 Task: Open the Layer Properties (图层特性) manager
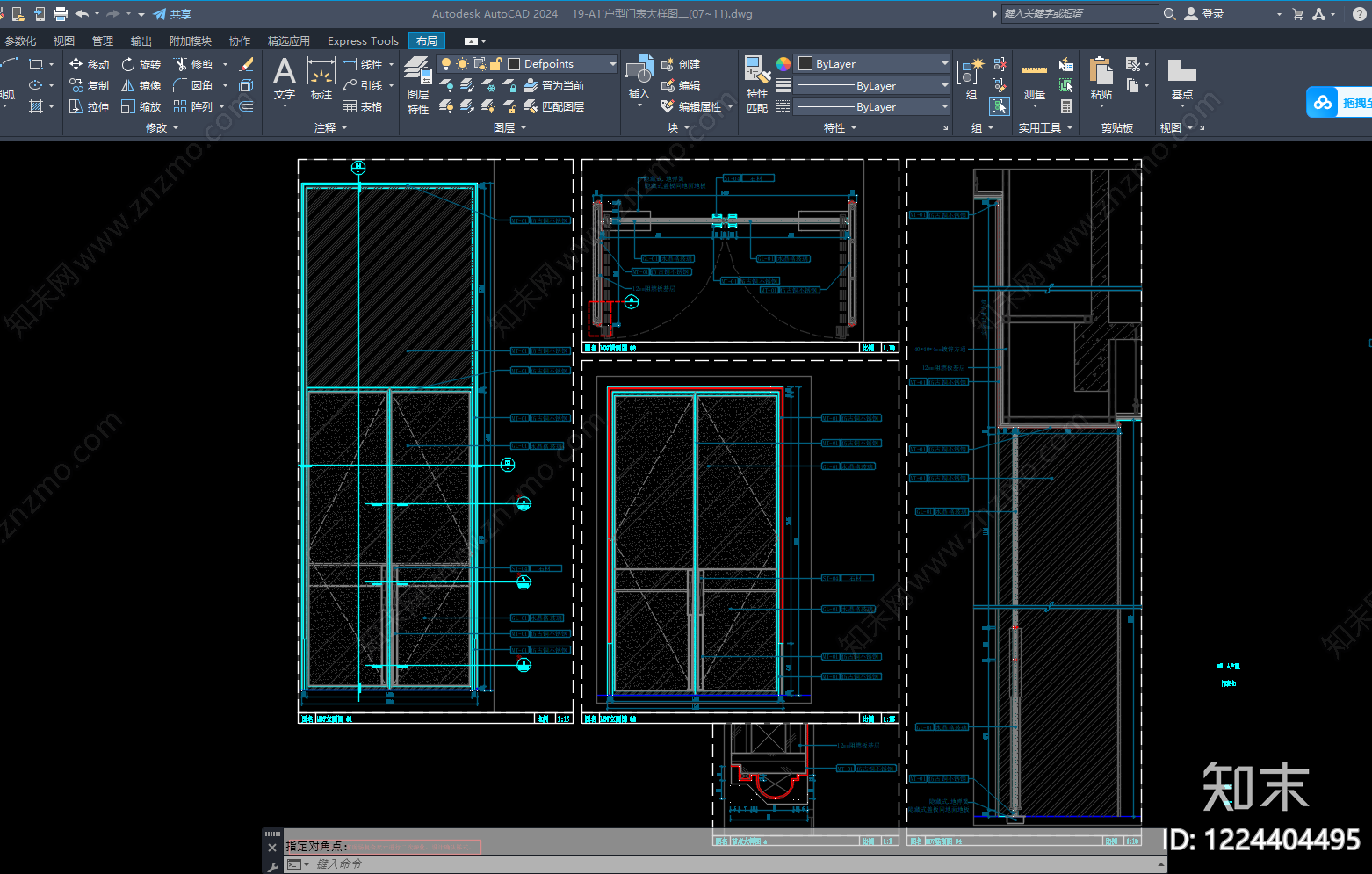point(418,85)
